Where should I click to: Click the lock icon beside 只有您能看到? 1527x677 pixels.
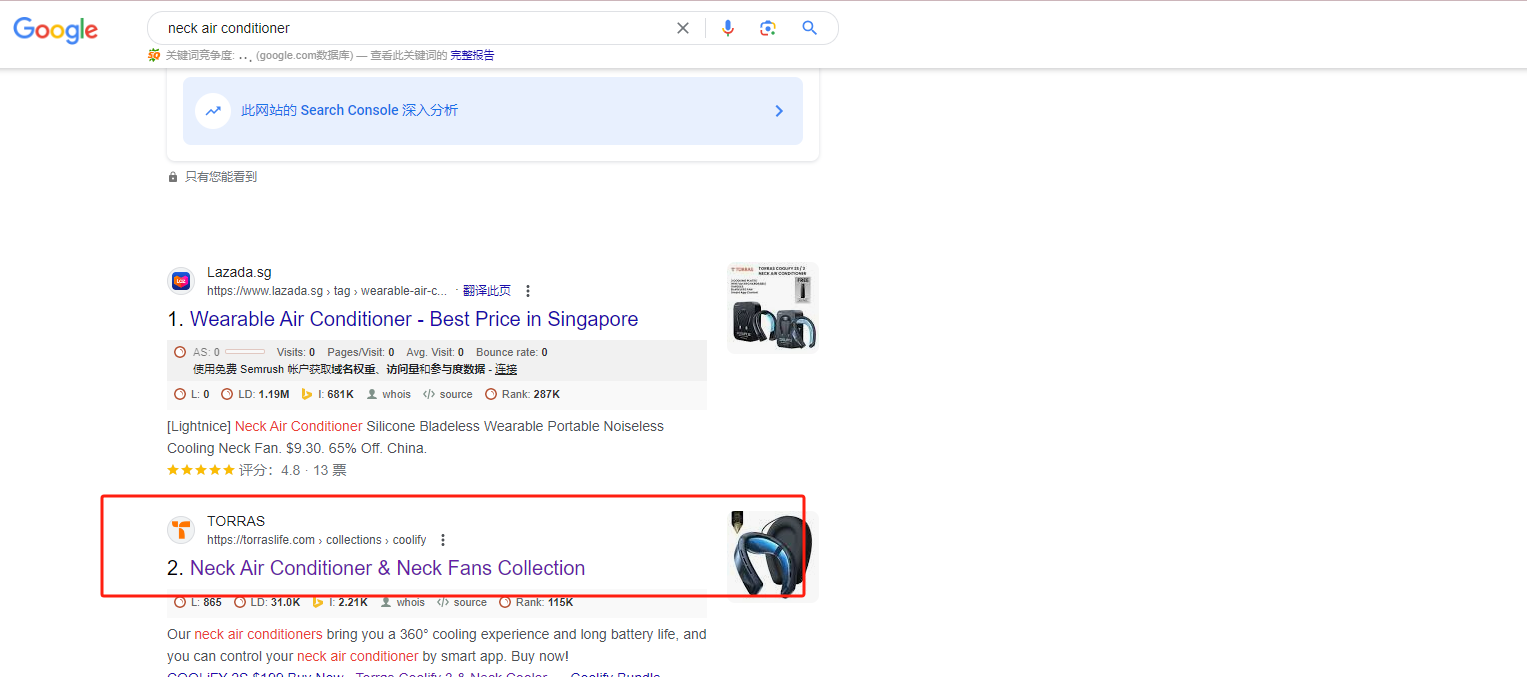pyautogui.click(x=173, y=177)
